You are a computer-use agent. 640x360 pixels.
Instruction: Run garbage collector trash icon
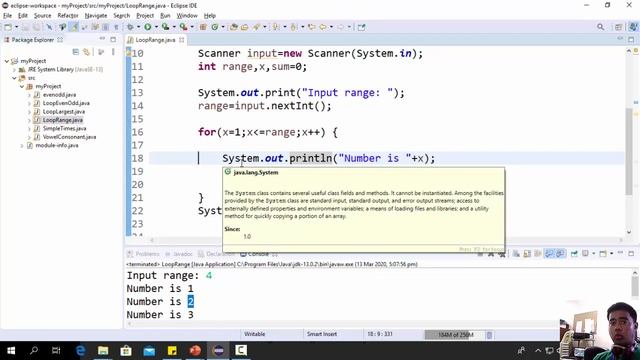click(489, 335)
